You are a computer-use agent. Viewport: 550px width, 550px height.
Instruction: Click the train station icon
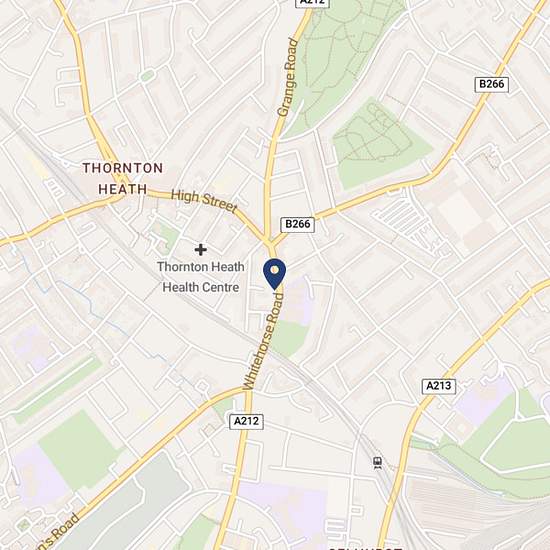(377, 463)
